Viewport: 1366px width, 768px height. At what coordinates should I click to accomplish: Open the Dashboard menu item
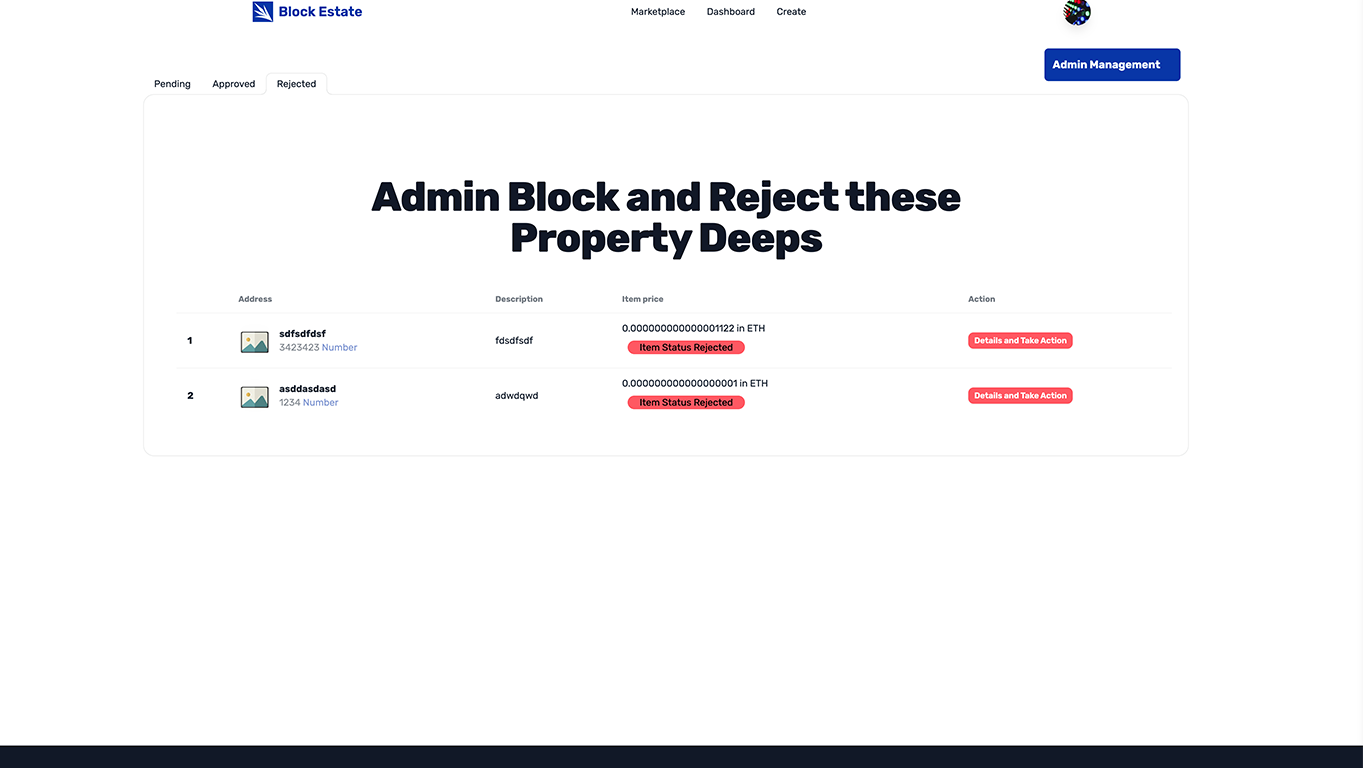pyautogui.click(x=730, y=11)
